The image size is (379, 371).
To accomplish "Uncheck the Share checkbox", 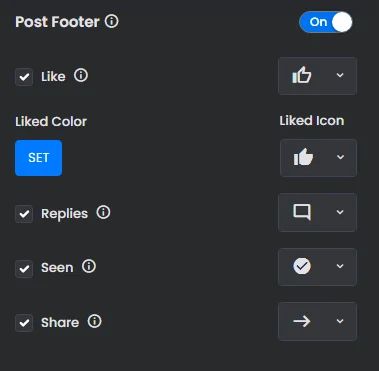I will coord(24,323).
